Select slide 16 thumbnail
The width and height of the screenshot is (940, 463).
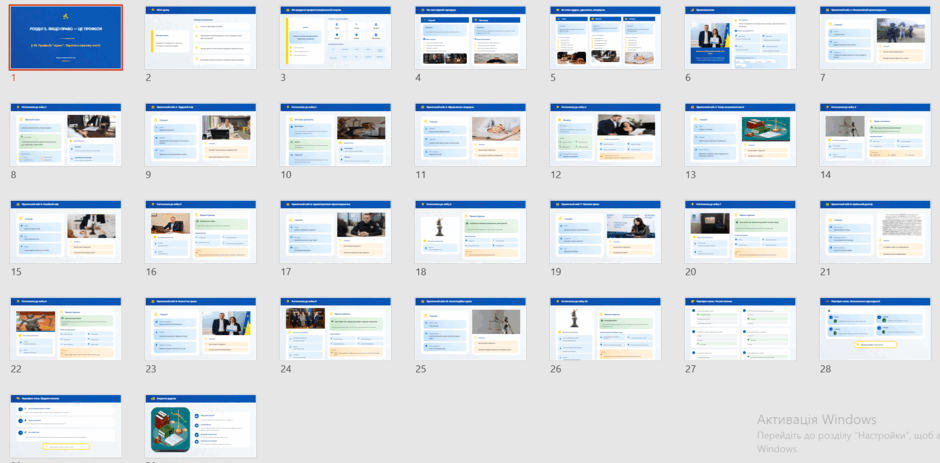201,232
